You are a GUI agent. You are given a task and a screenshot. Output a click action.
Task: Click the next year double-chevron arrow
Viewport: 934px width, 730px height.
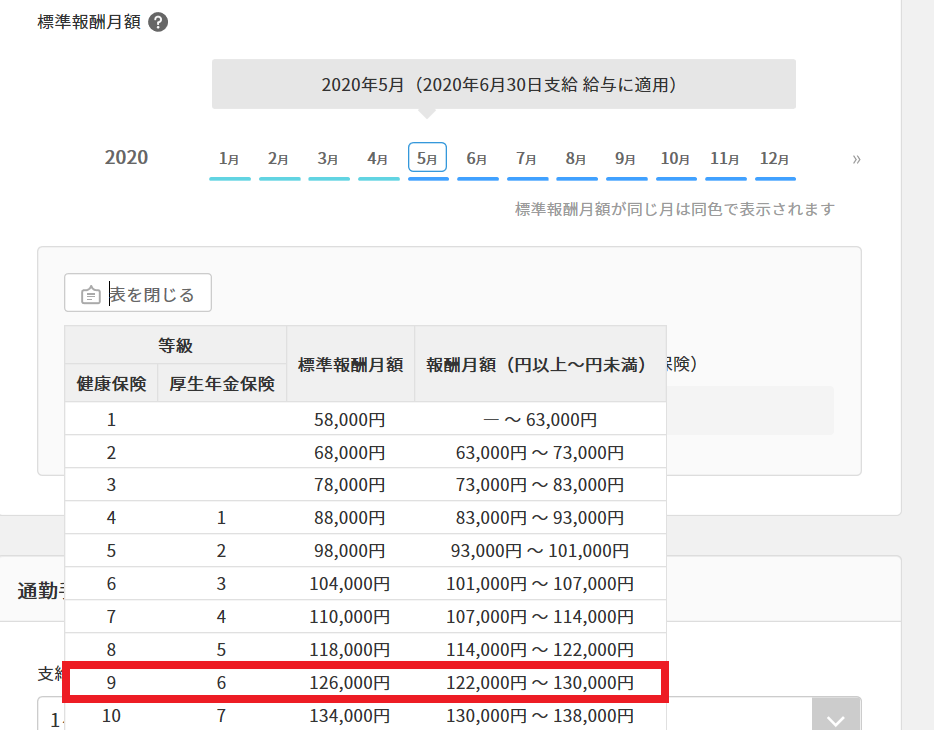tap(856, 158)
